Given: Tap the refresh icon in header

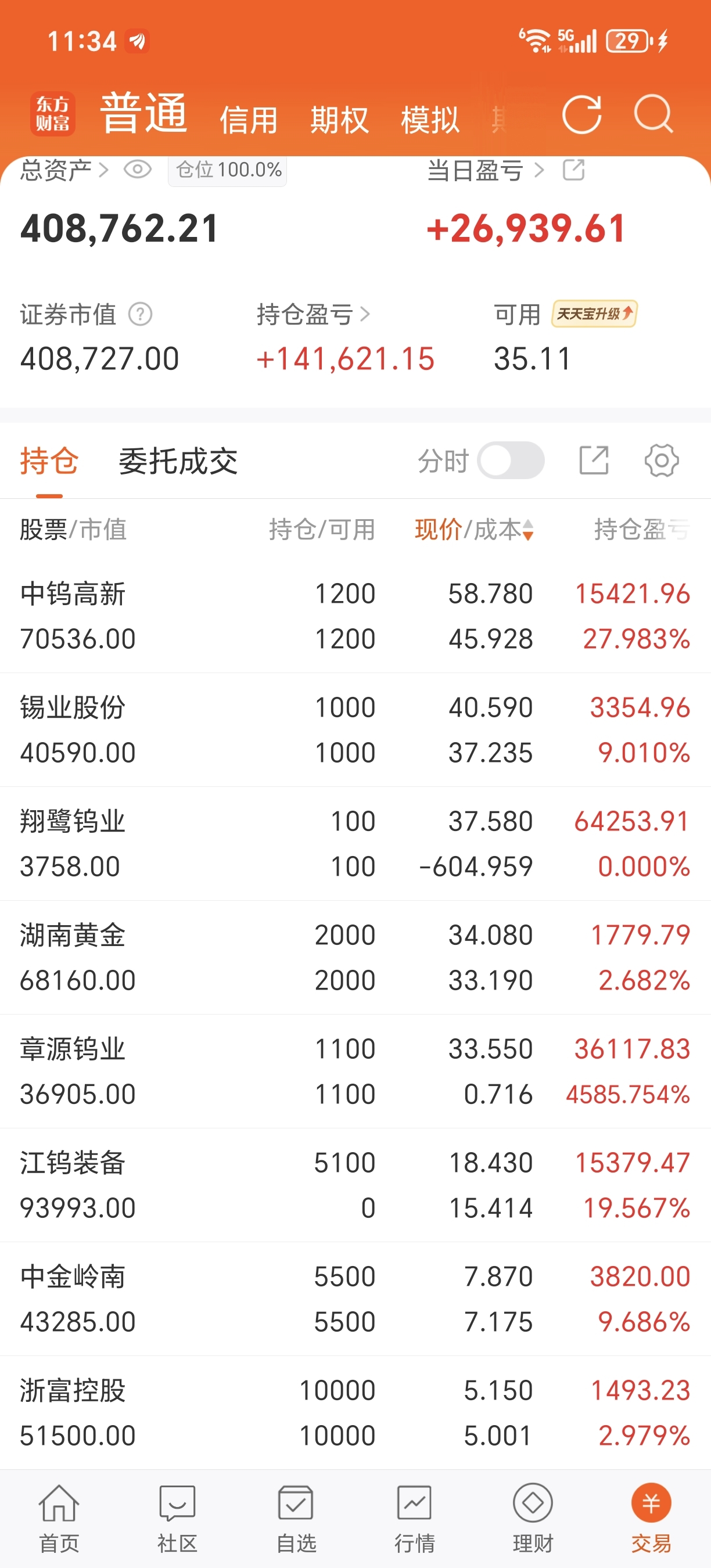Looking at the screenshot, I should point(582,114).
